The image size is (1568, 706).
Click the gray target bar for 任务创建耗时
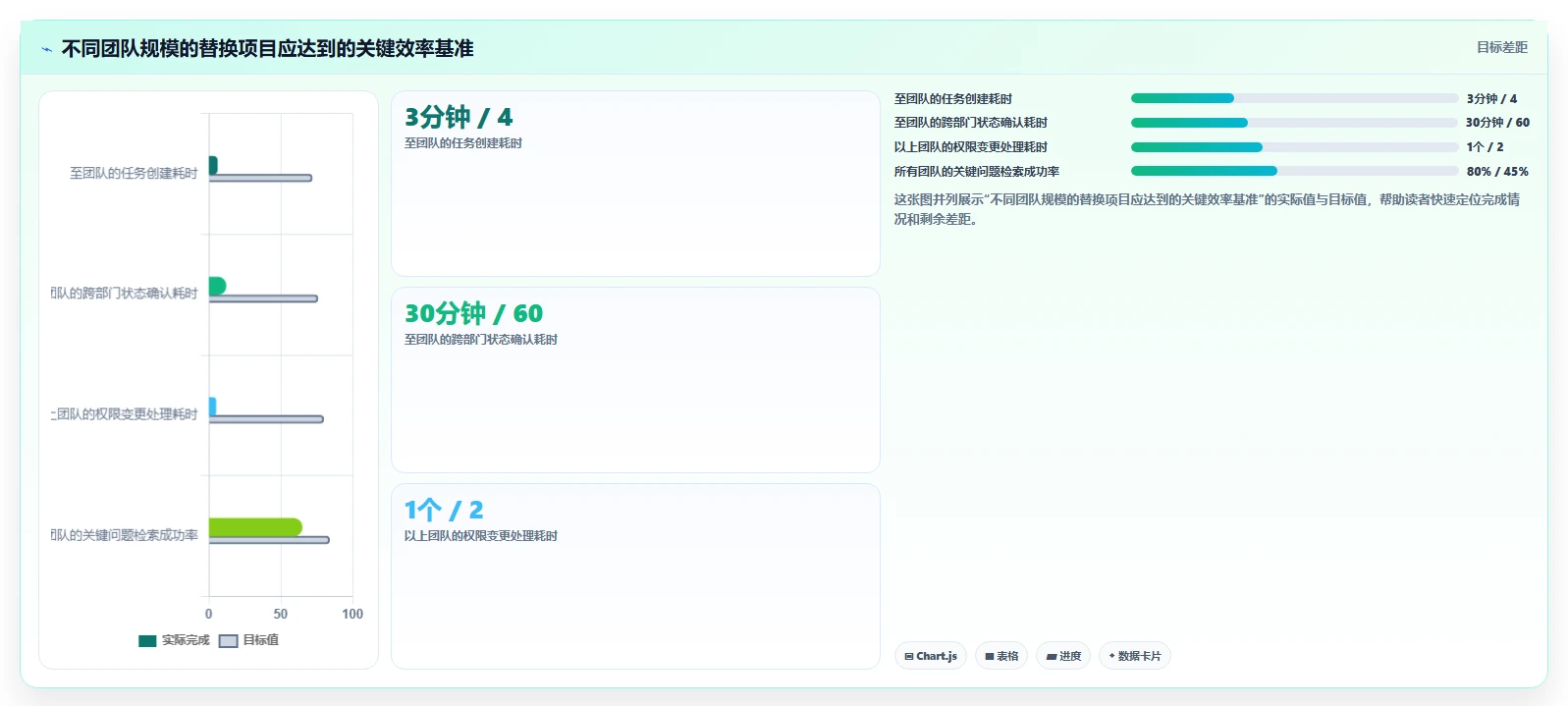260,178
